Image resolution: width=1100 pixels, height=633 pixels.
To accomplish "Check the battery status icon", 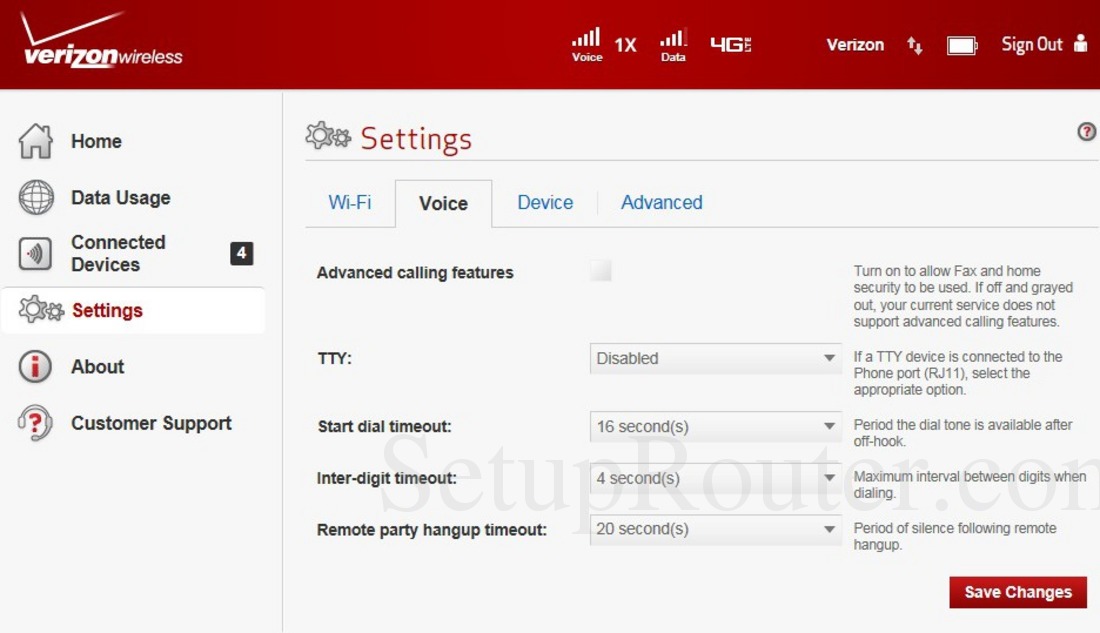I will pos(961,44).
